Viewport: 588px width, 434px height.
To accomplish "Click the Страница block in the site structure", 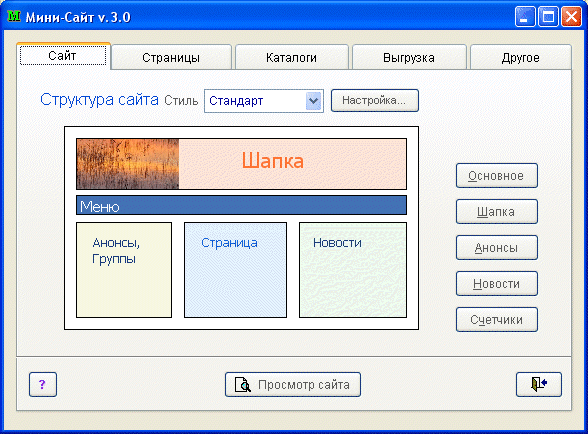I will 236,270.
